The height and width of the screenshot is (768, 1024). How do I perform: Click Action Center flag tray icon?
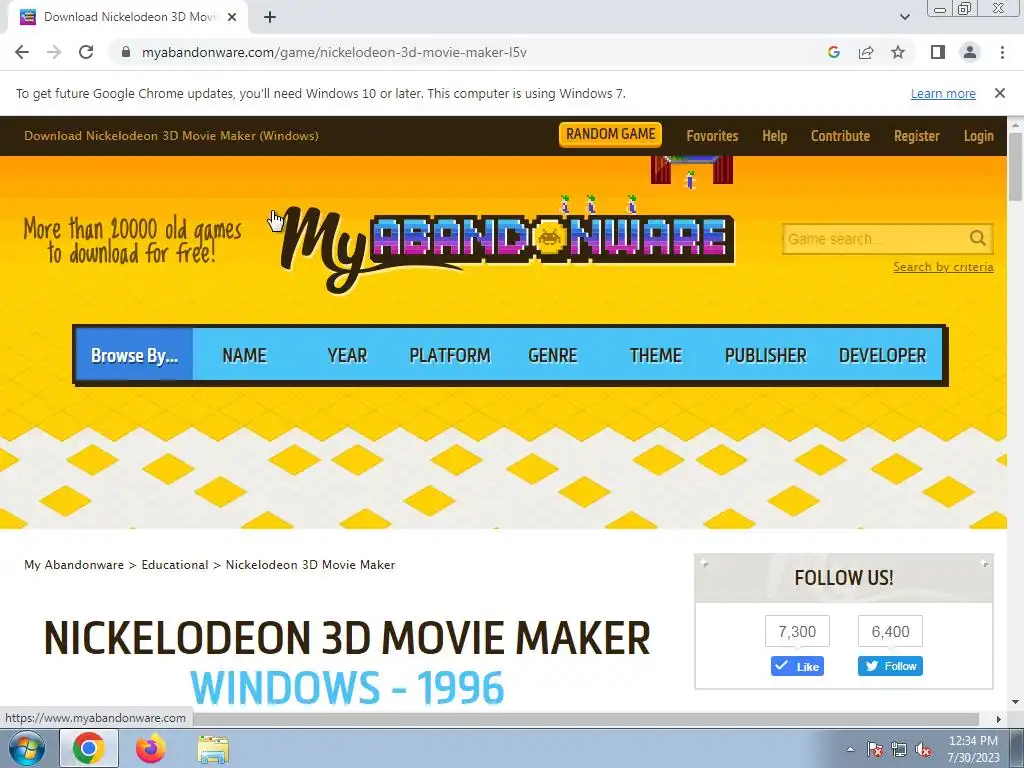pyautogui.click(x=875, y=749)
